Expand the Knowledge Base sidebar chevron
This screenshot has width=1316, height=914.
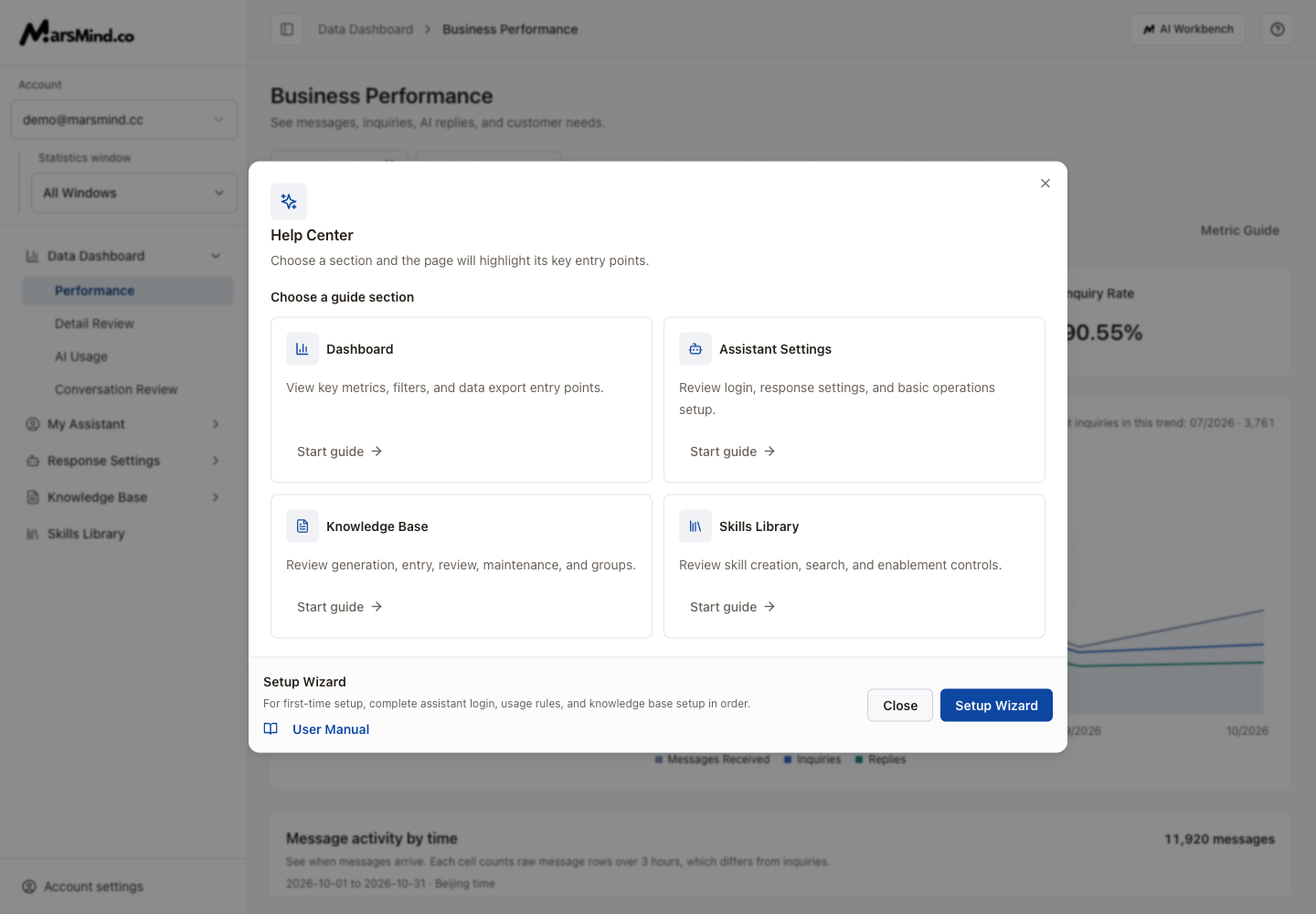pos(216,497)
